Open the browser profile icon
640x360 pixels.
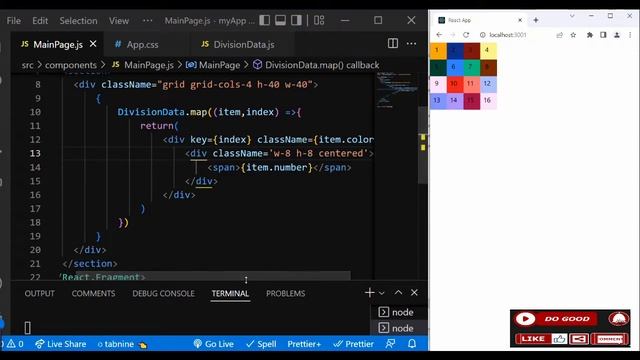tap(617, 35)
